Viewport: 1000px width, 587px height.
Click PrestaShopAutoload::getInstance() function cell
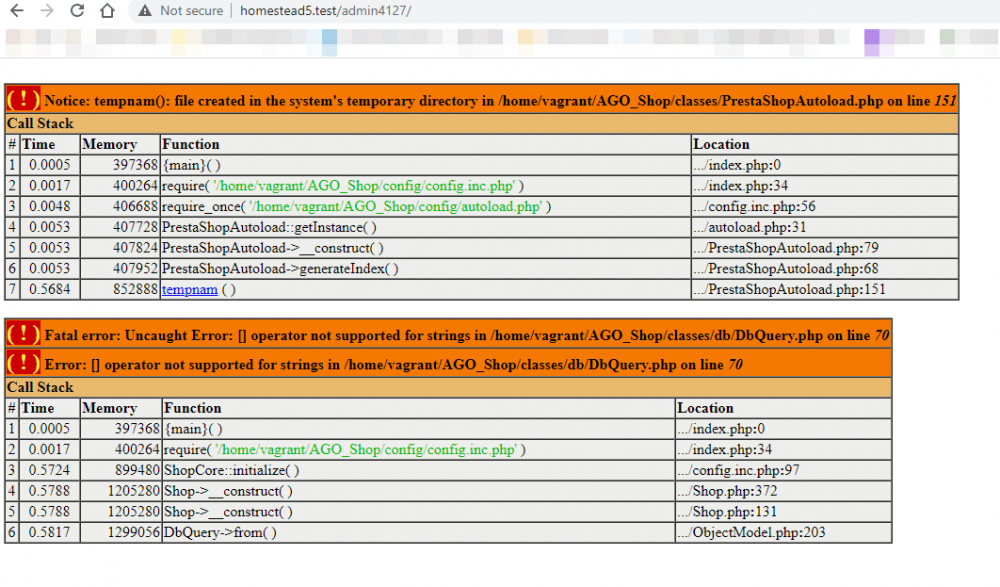[425, 227]
